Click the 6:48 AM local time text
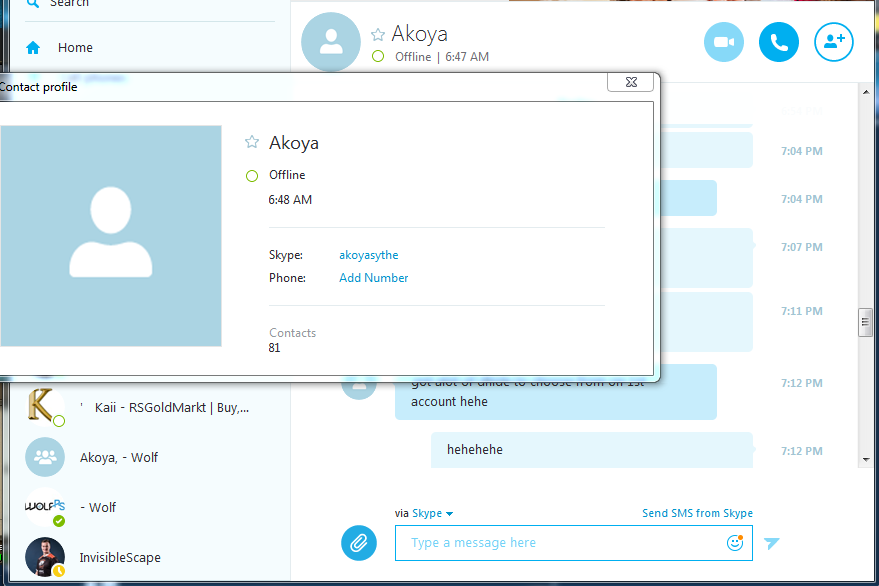 click(x=290, y=200)
